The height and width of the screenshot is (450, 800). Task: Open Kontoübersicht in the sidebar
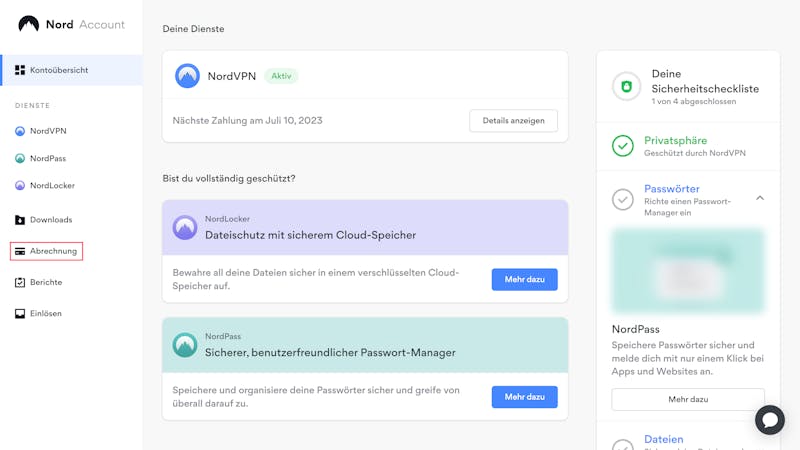[72, 70]
